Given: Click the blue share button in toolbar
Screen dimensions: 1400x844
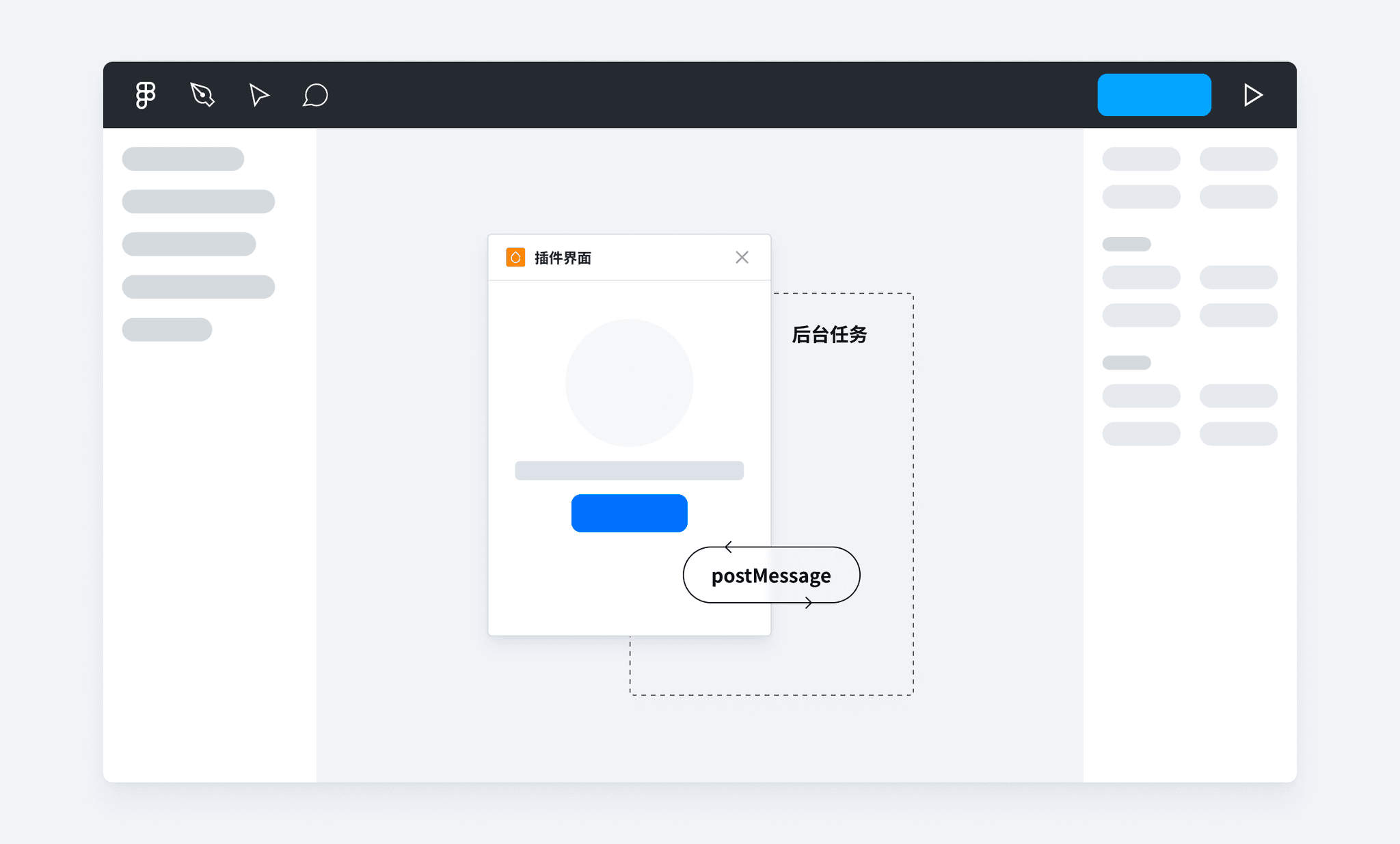Looking at the screenshot, I should tap(1154, 95).
